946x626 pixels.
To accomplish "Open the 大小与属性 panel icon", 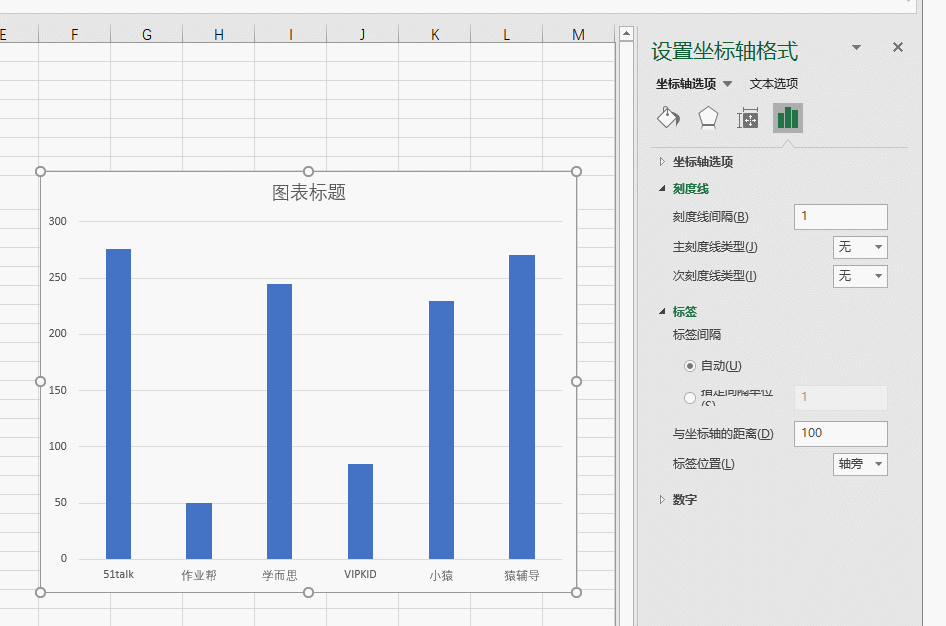I will (747, 117).
